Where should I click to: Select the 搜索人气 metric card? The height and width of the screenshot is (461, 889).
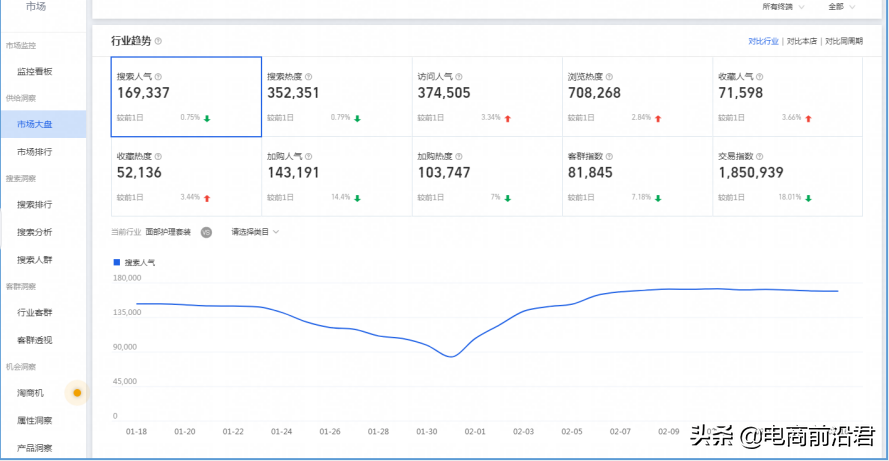click(186, 96)
